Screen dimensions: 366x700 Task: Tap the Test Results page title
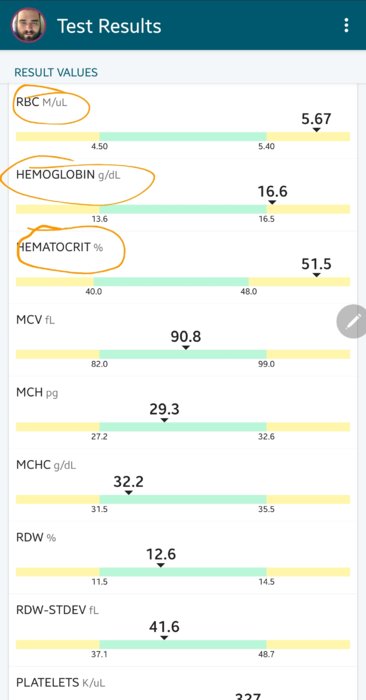109,26
